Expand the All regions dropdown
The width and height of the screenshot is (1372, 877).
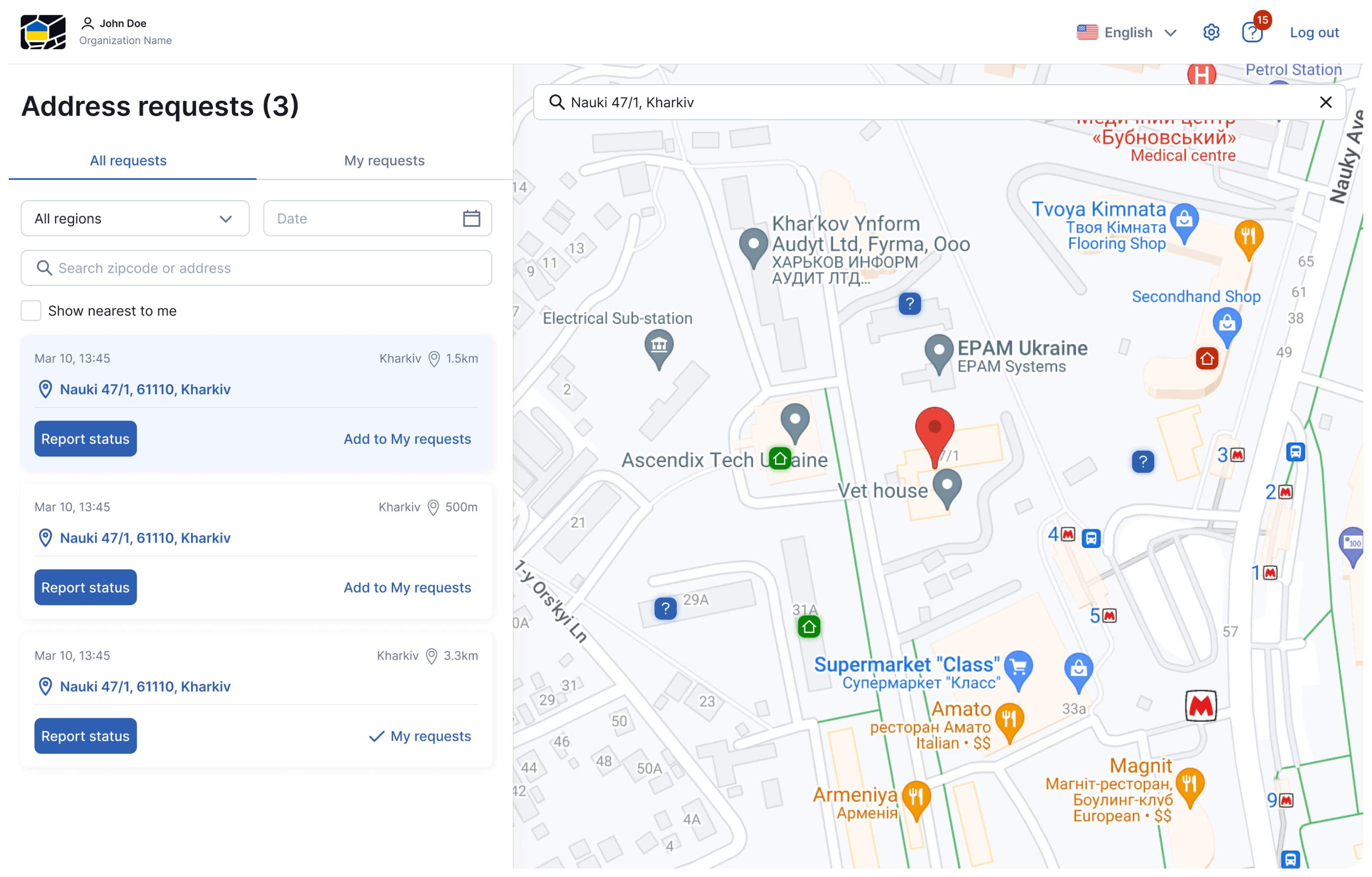click(135, 218)
